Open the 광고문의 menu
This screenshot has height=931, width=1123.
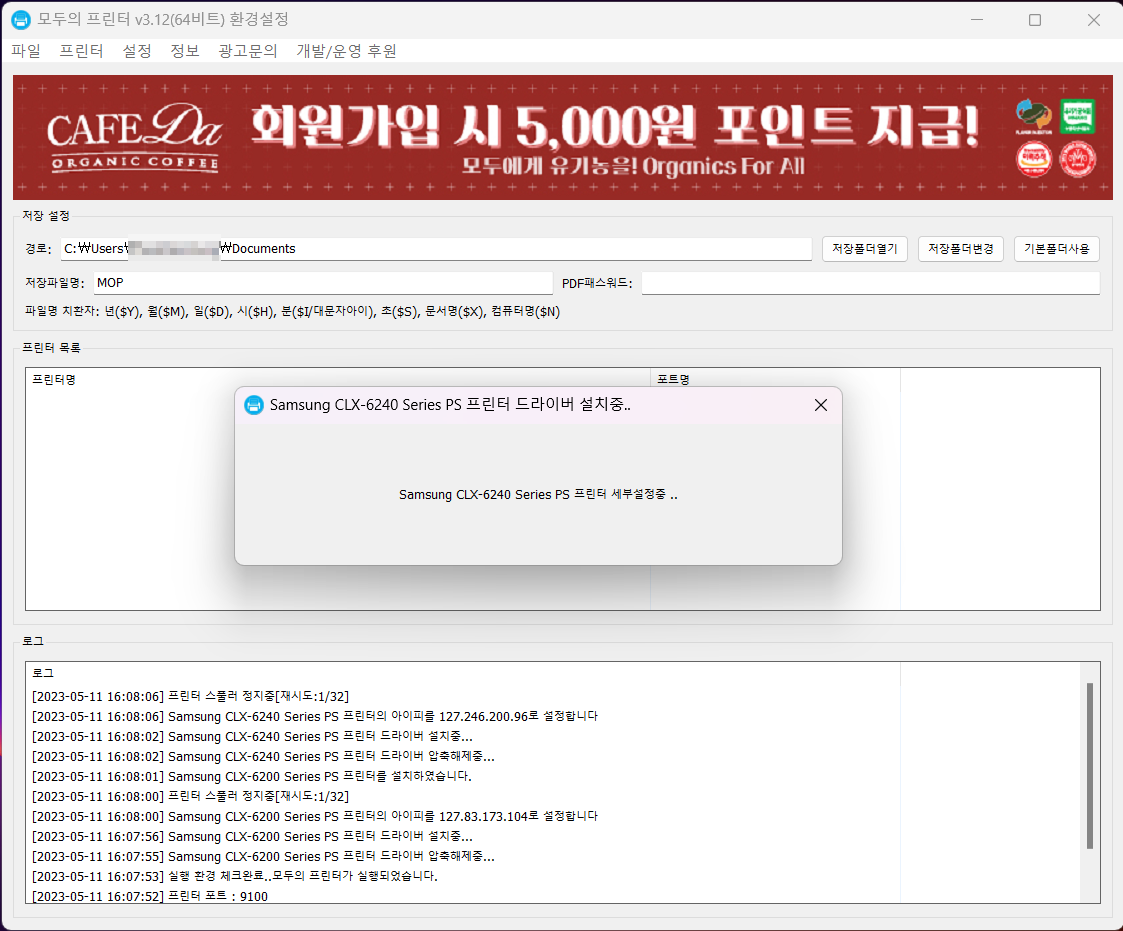click(x=248, y=51)
